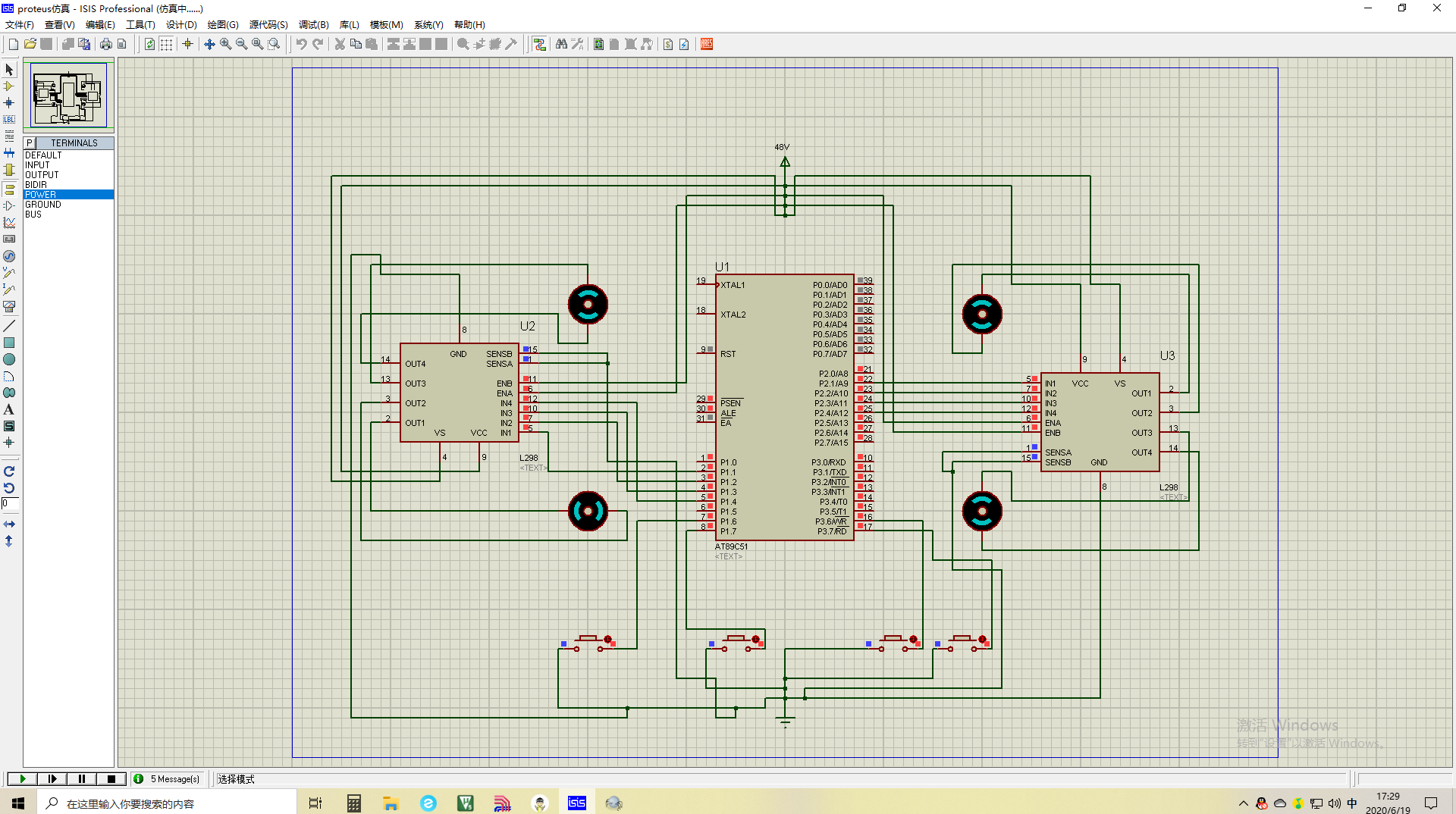Viewport: 1456px width, 814px height.
Task: Open Windows Start menu
Action: point(18,803)
